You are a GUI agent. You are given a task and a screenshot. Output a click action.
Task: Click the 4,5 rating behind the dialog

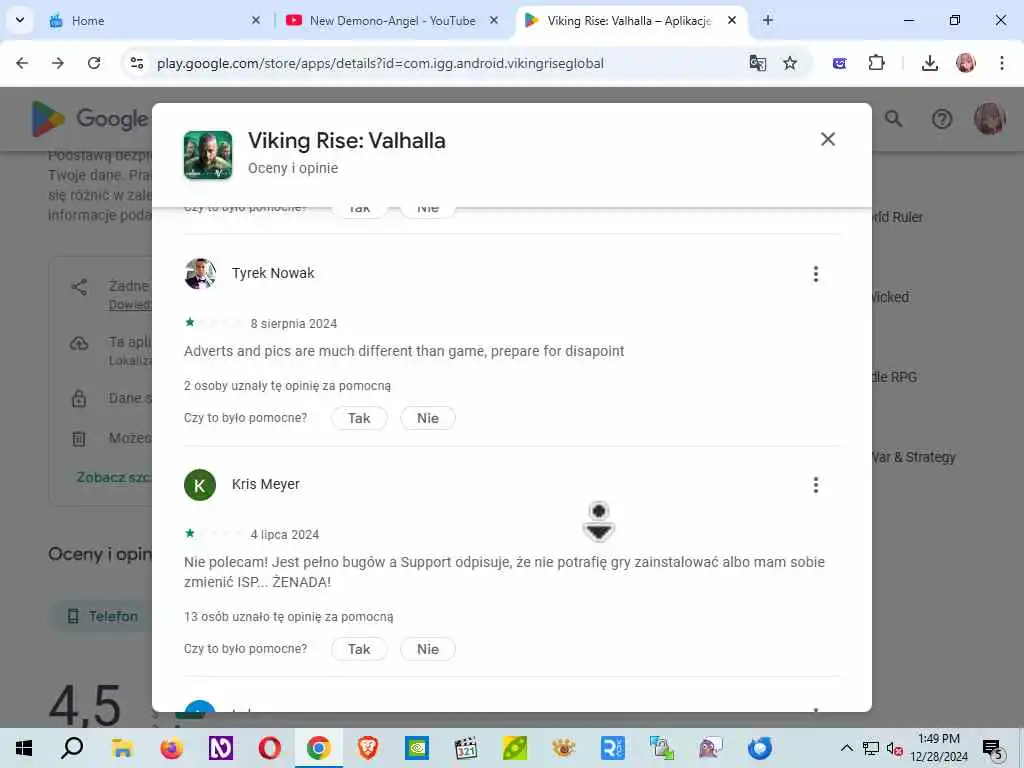pos(86,705)
